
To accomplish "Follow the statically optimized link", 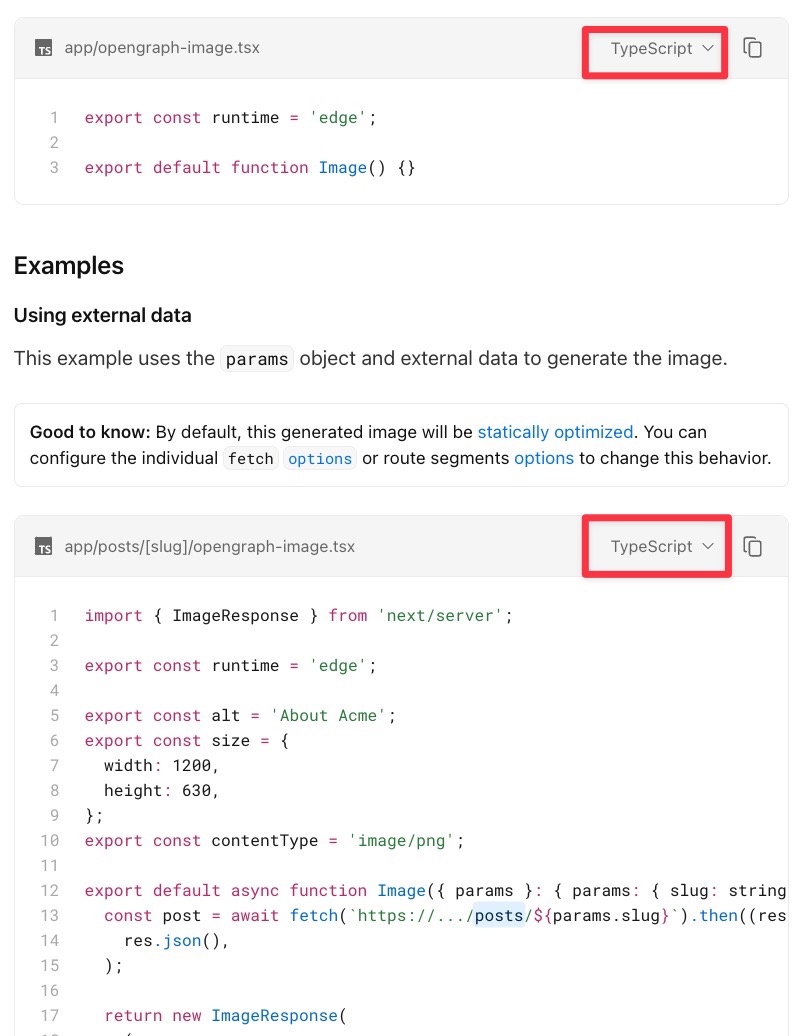I will tap(555, 432).
